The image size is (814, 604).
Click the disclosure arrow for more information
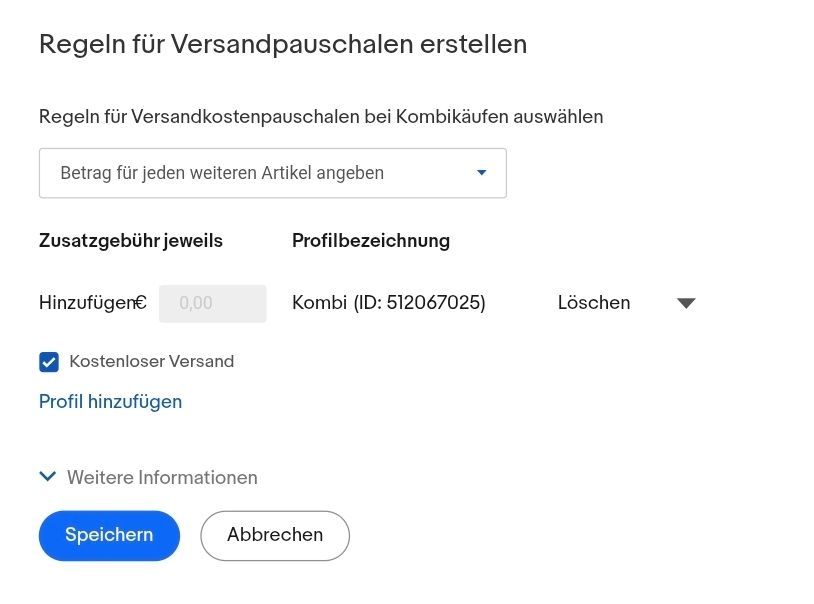coord(47,477)
